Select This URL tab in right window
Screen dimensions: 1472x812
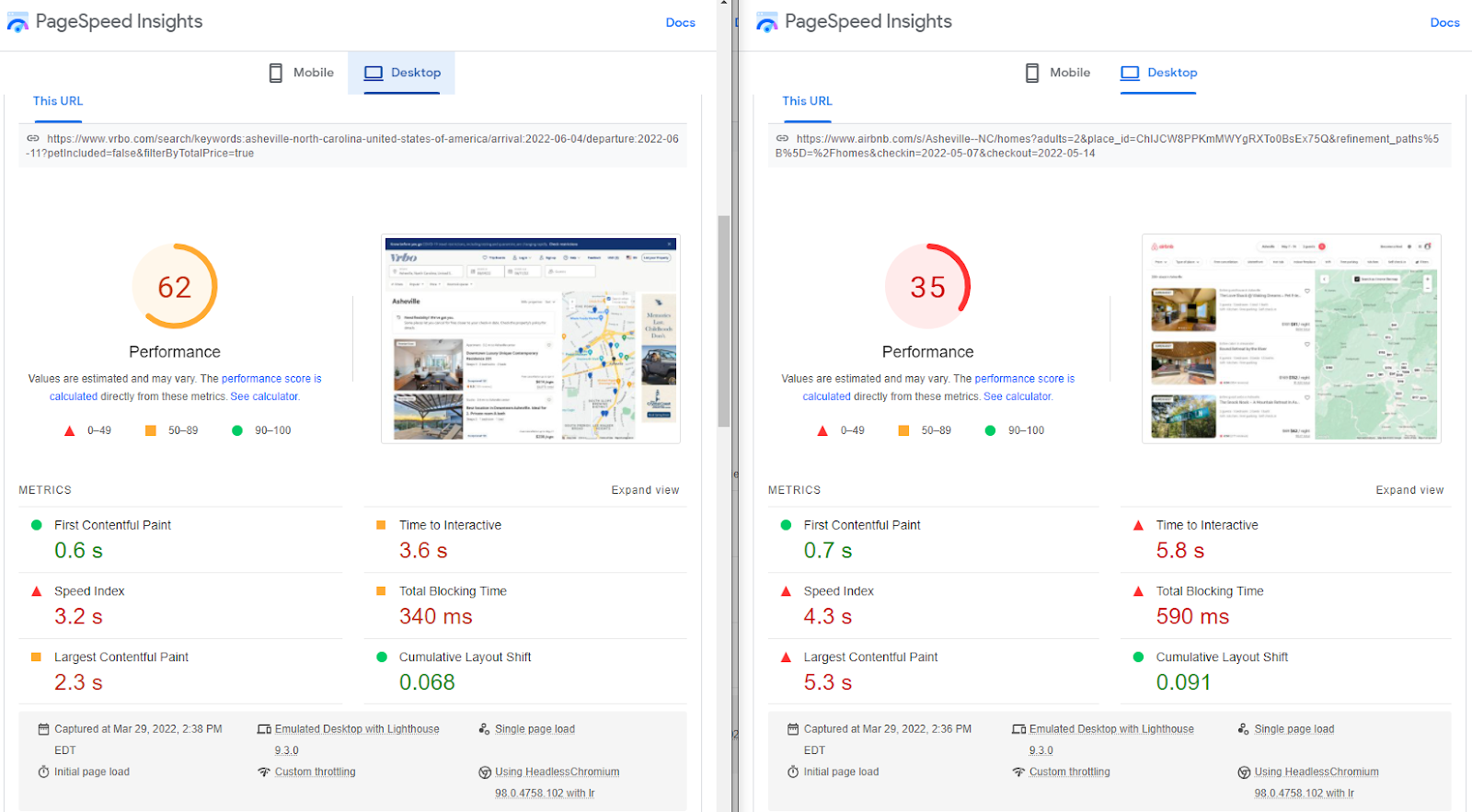[807, 101]
